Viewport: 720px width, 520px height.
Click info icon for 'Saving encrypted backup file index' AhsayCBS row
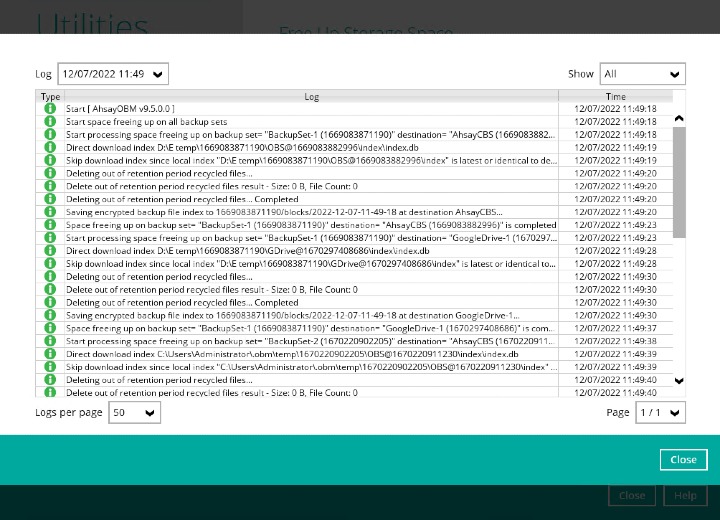(x=50, y=212)
